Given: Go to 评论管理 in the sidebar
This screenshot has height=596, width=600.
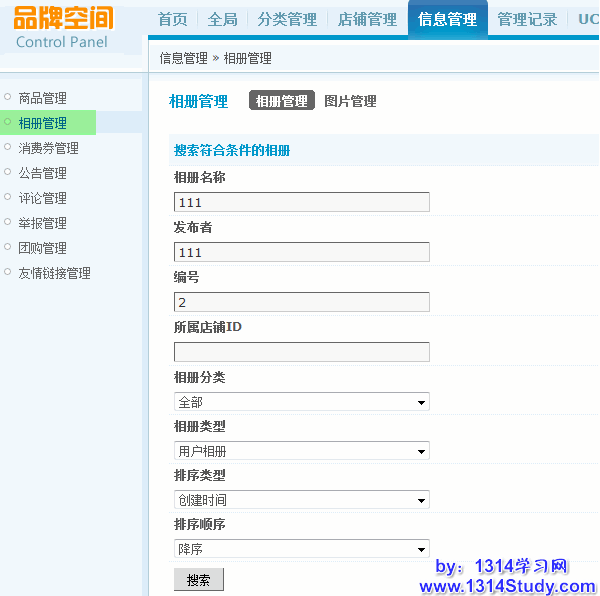Looking at the screenshot, I should (x=43, y=198).
